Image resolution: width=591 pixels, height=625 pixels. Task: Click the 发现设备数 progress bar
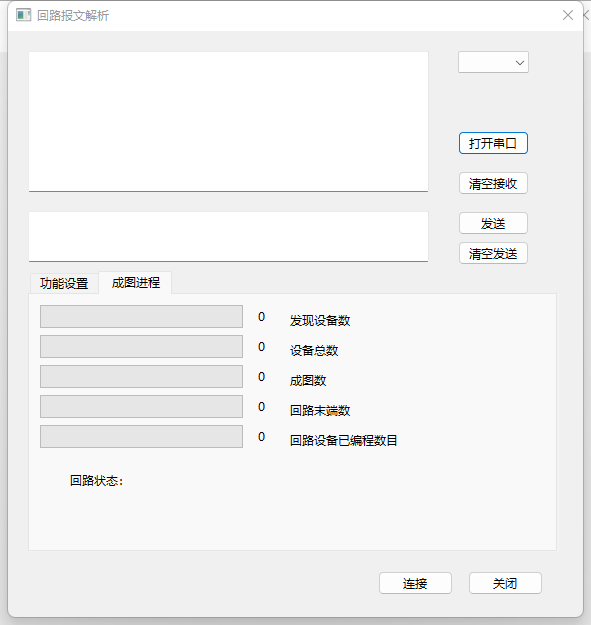pos(141,316)
